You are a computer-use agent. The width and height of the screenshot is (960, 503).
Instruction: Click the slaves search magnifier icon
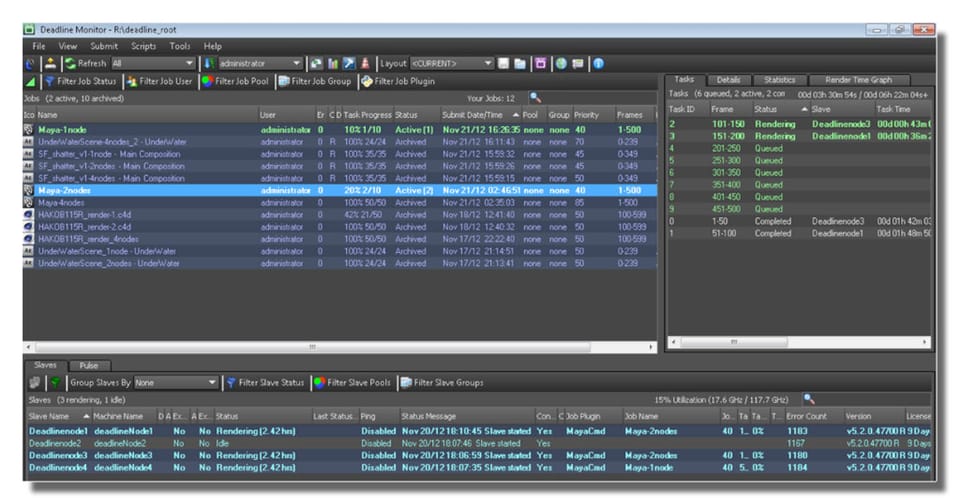coord(809,399)
